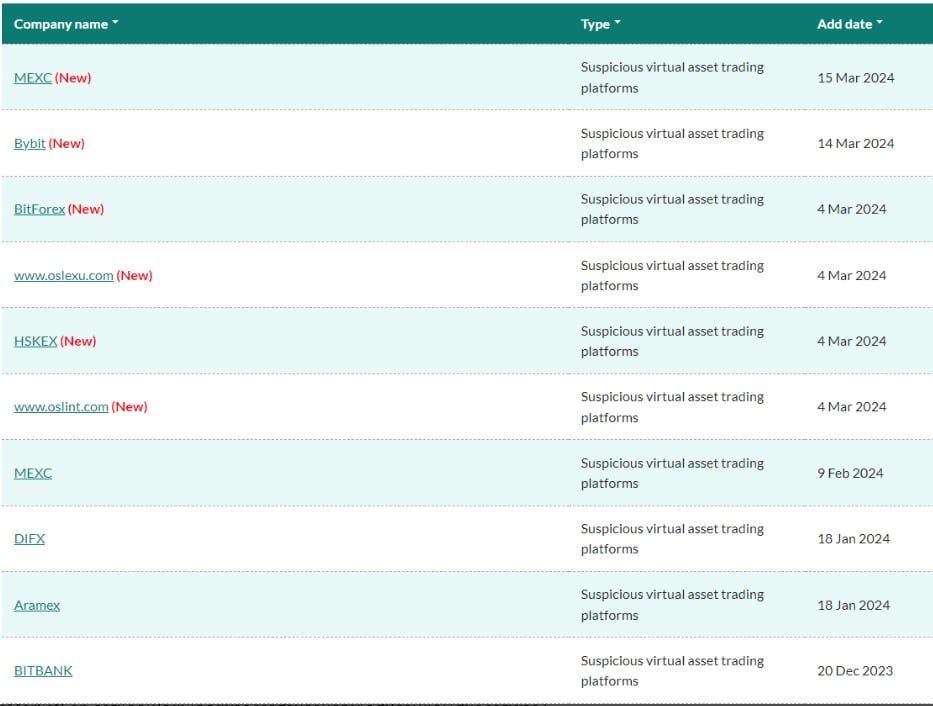Viewport: 933px width, 706px height.
Task: Open the HSKEX company link
Action: coord(36,341)
